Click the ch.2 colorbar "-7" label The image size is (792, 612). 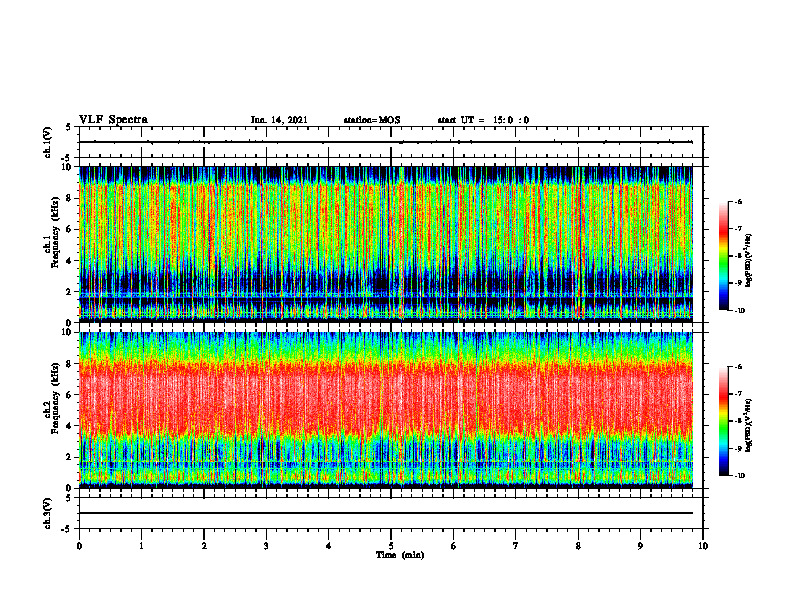click(x=738, y=394)
